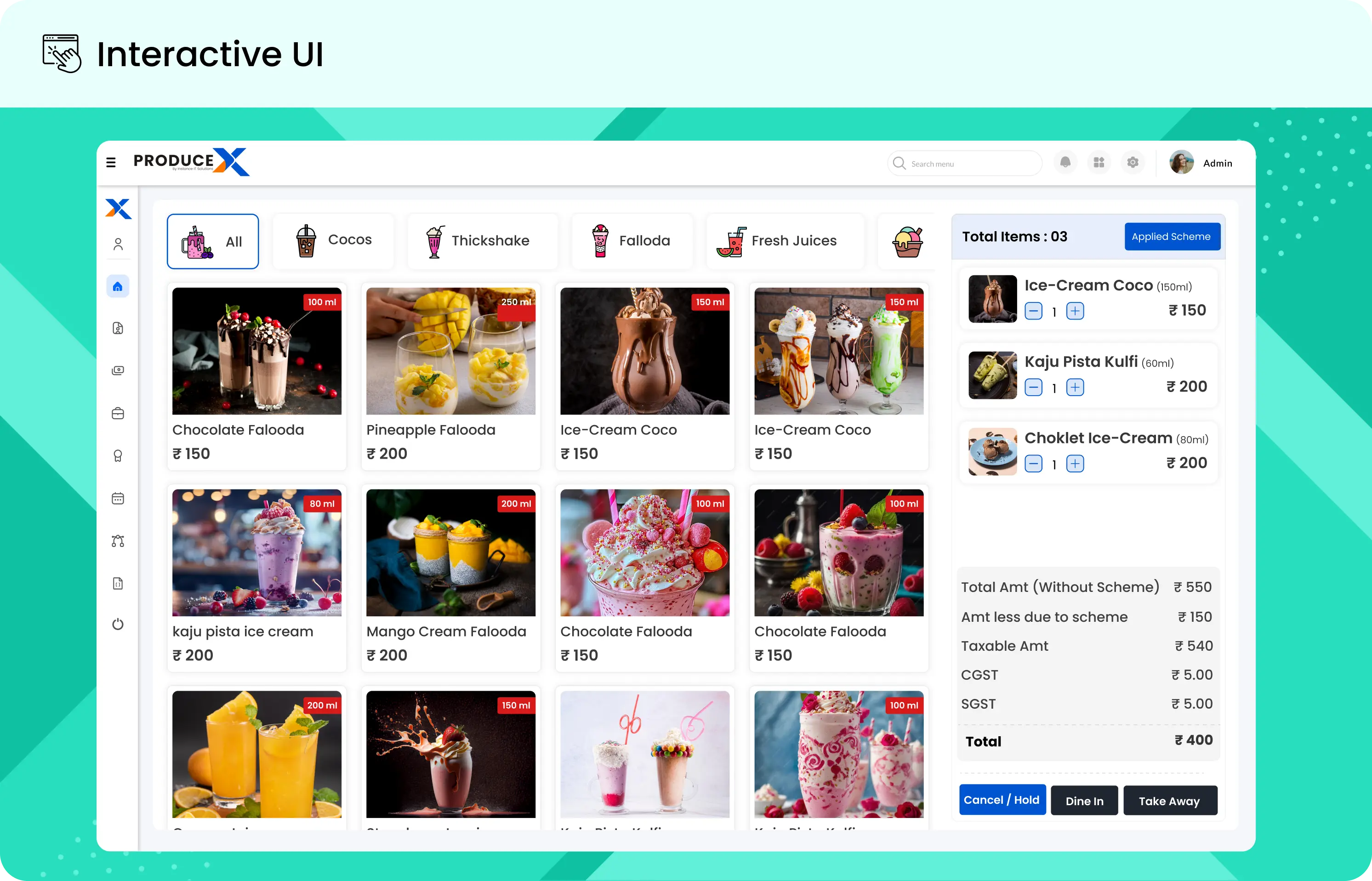
Task: Decrease Ice-Cream Coco quantity with minus
Action: tap(1033, 311)
